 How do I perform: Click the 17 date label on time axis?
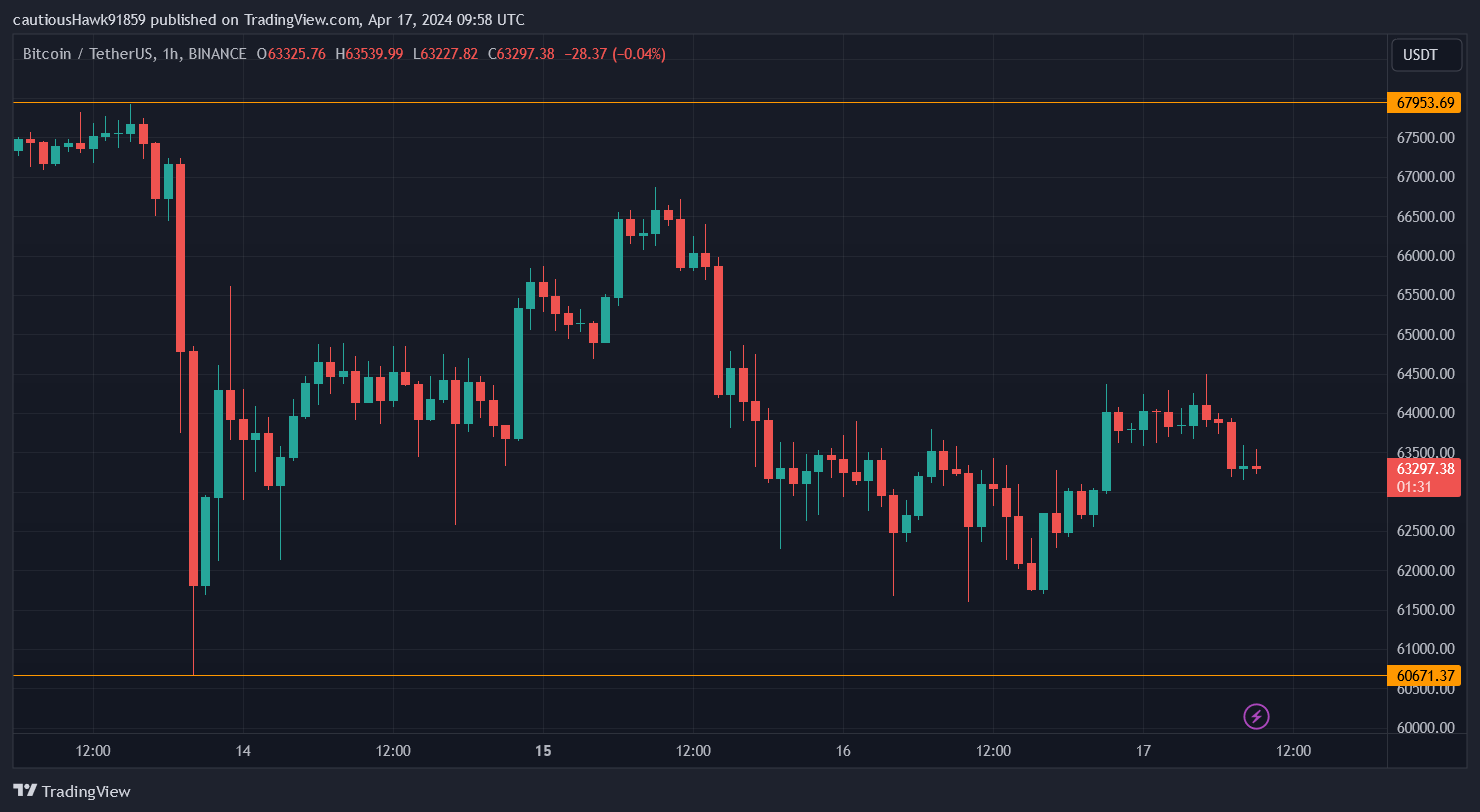(1143, 751)
